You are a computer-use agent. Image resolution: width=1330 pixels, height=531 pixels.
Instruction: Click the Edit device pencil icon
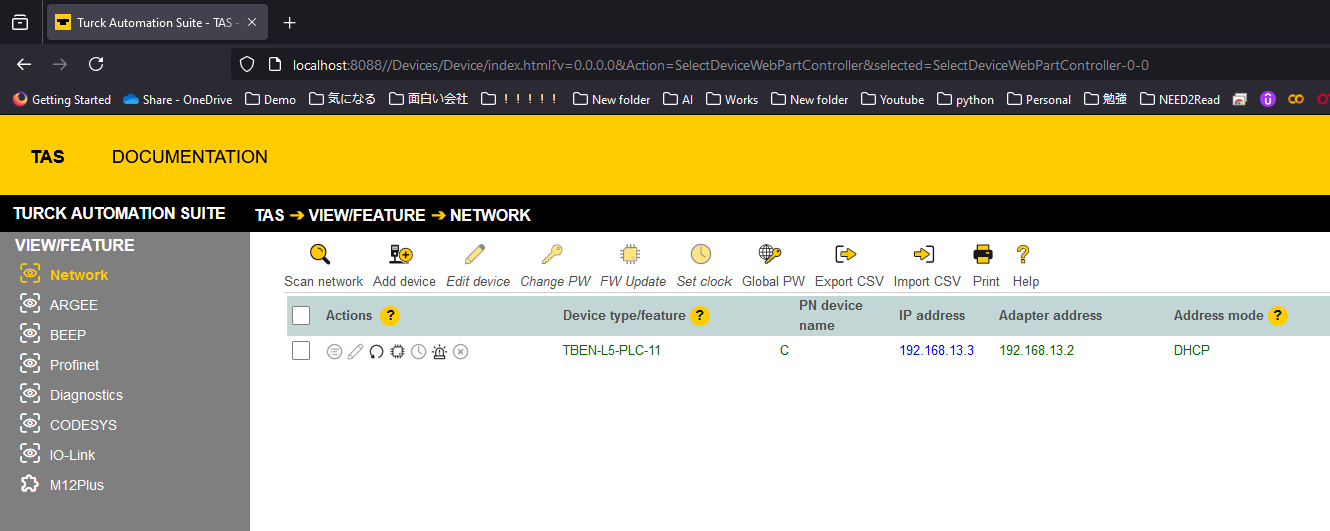[475, 254]
